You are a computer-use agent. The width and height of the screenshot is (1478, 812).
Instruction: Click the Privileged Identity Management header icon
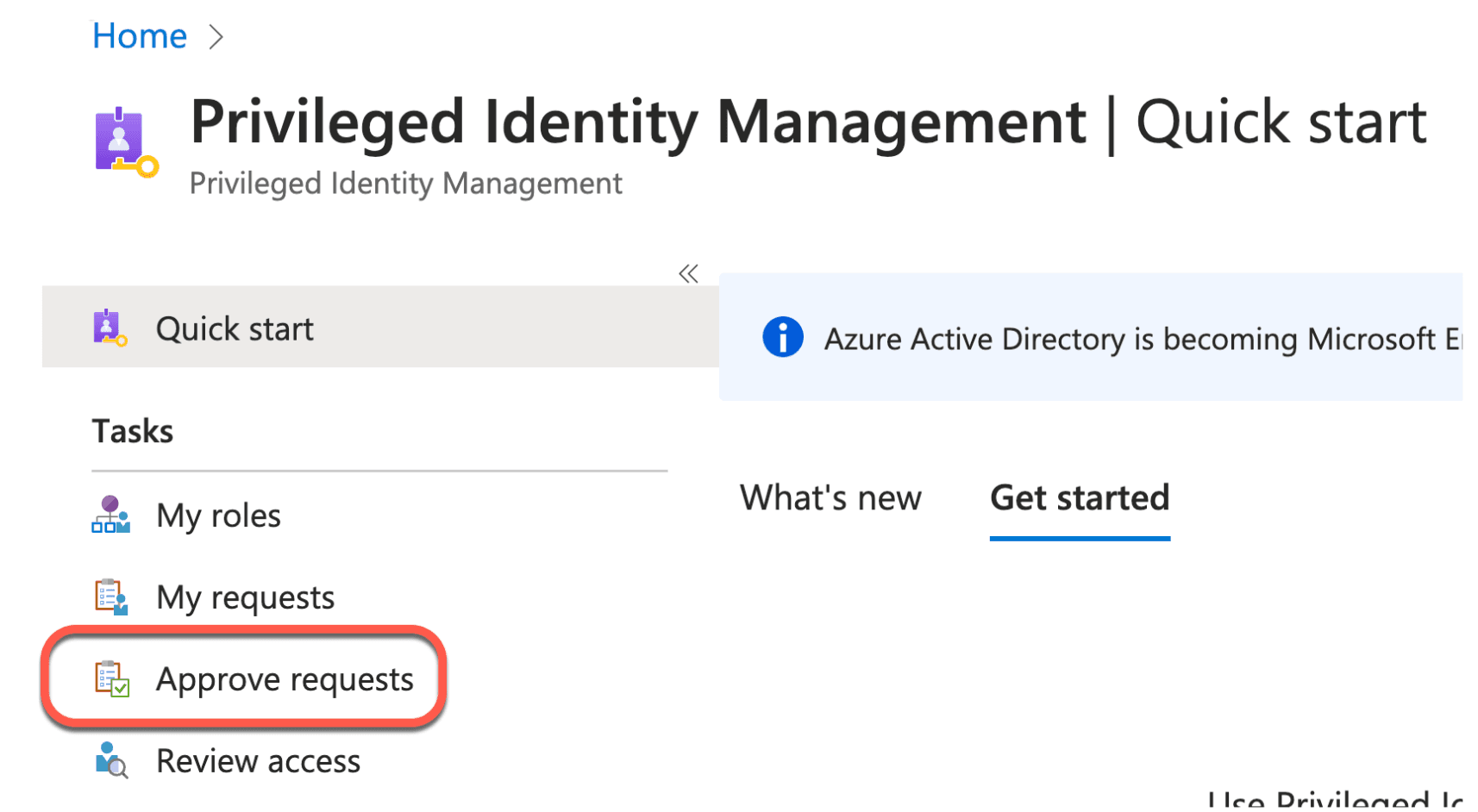tap(126, 142)
